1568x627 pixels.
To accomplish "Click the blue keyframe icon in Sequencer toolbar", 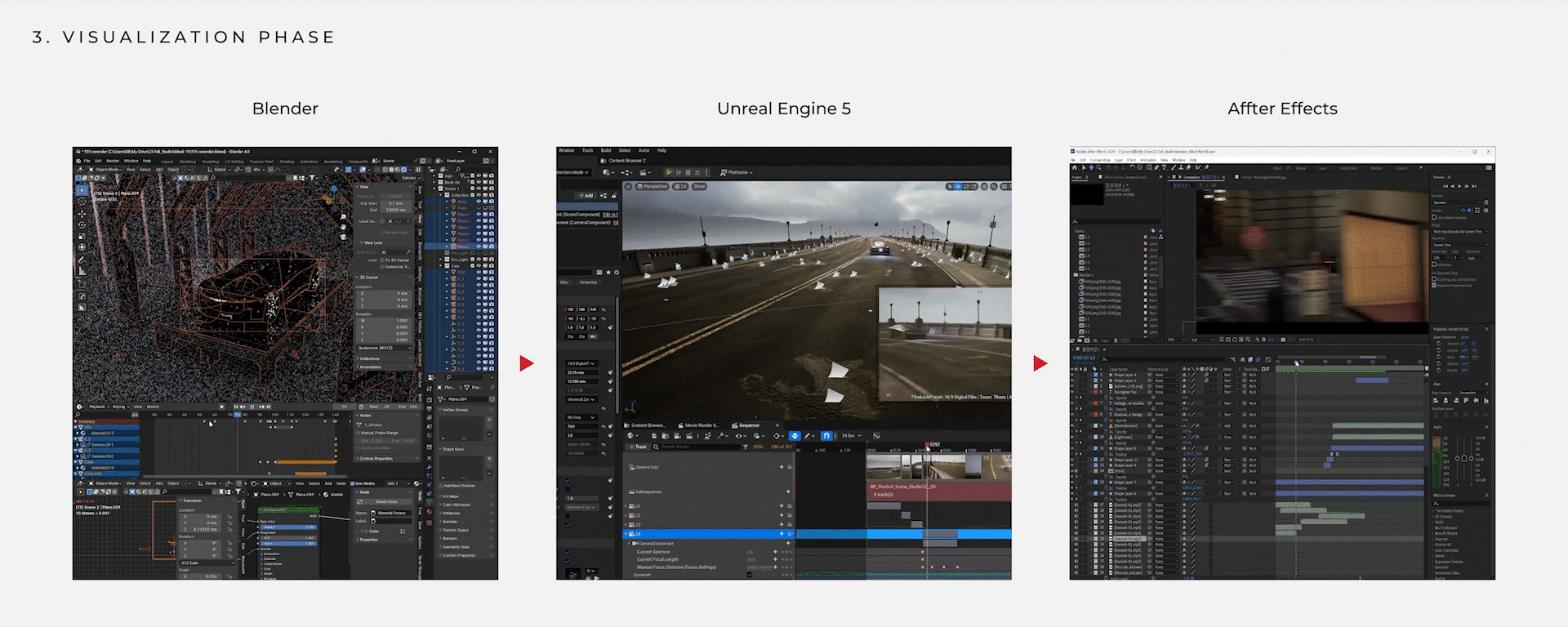I will (795, 436).
